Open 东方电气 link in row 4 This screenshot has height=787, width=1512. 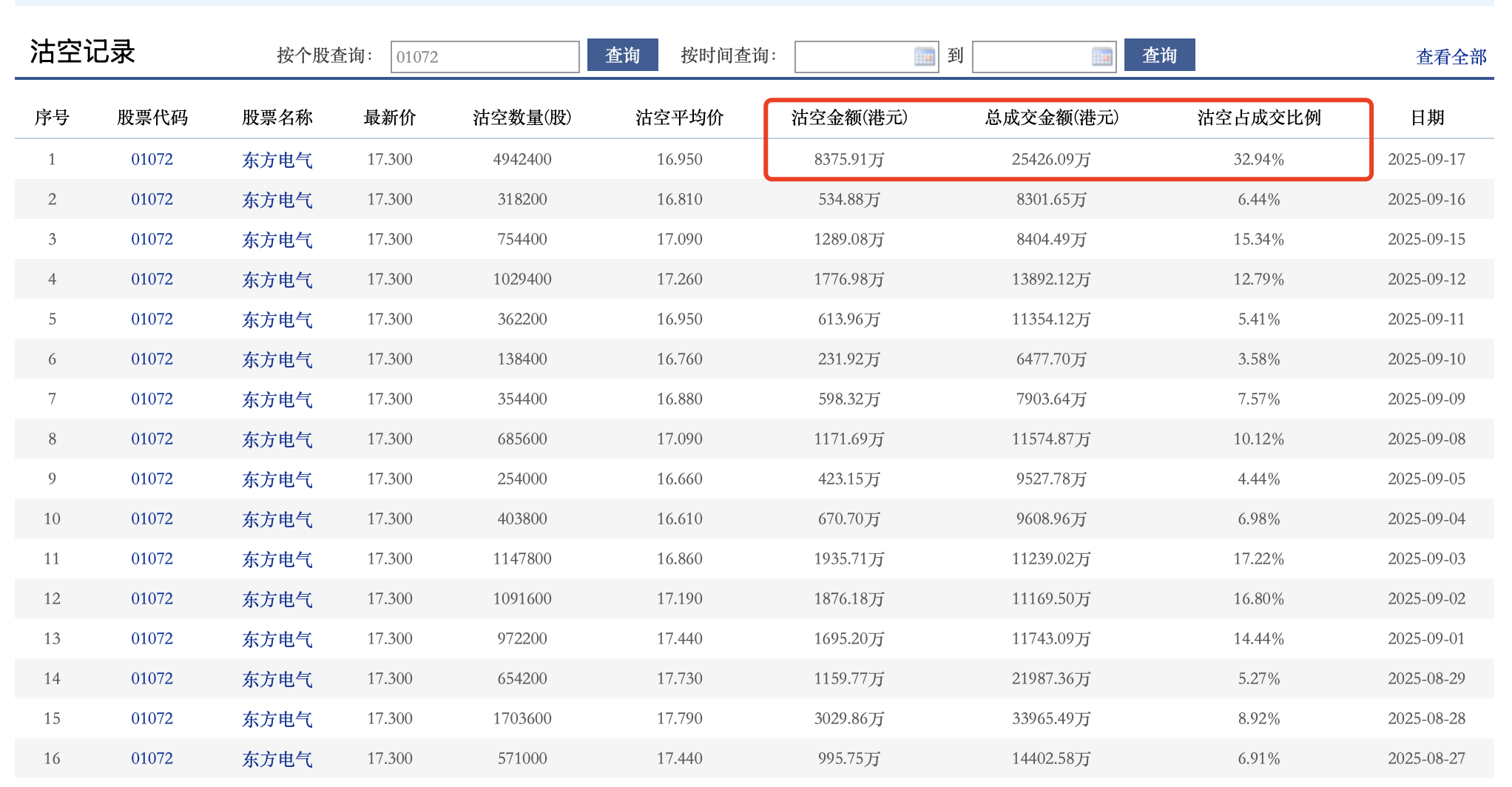tap(277, 280)
